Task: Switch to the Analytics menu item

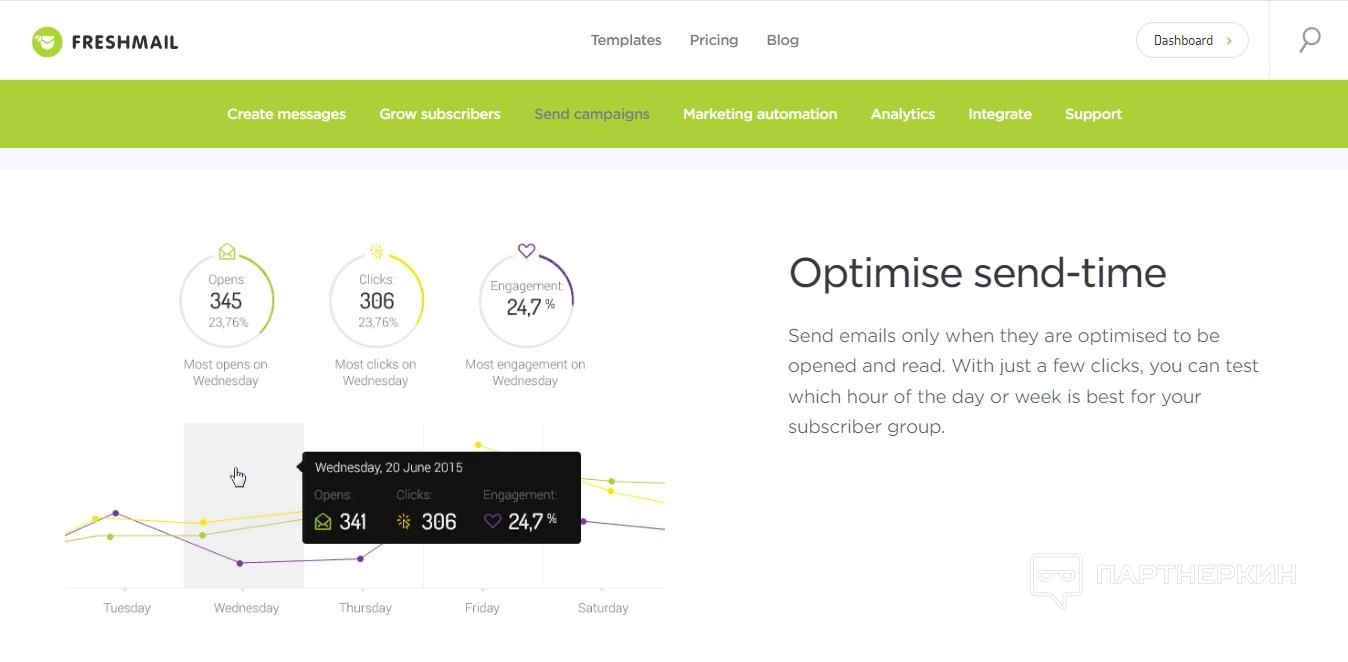Action: pos(903,114)
